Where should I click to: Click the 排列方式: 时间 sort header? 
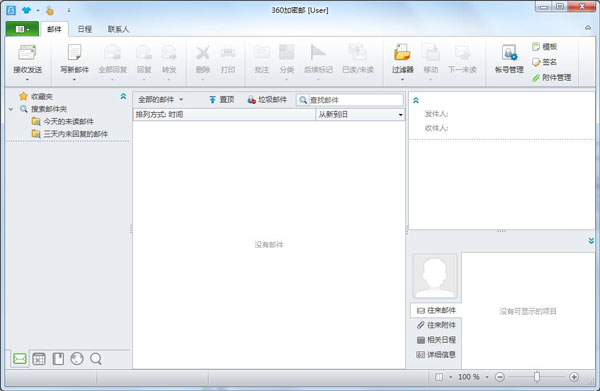[x=224, y=114]
